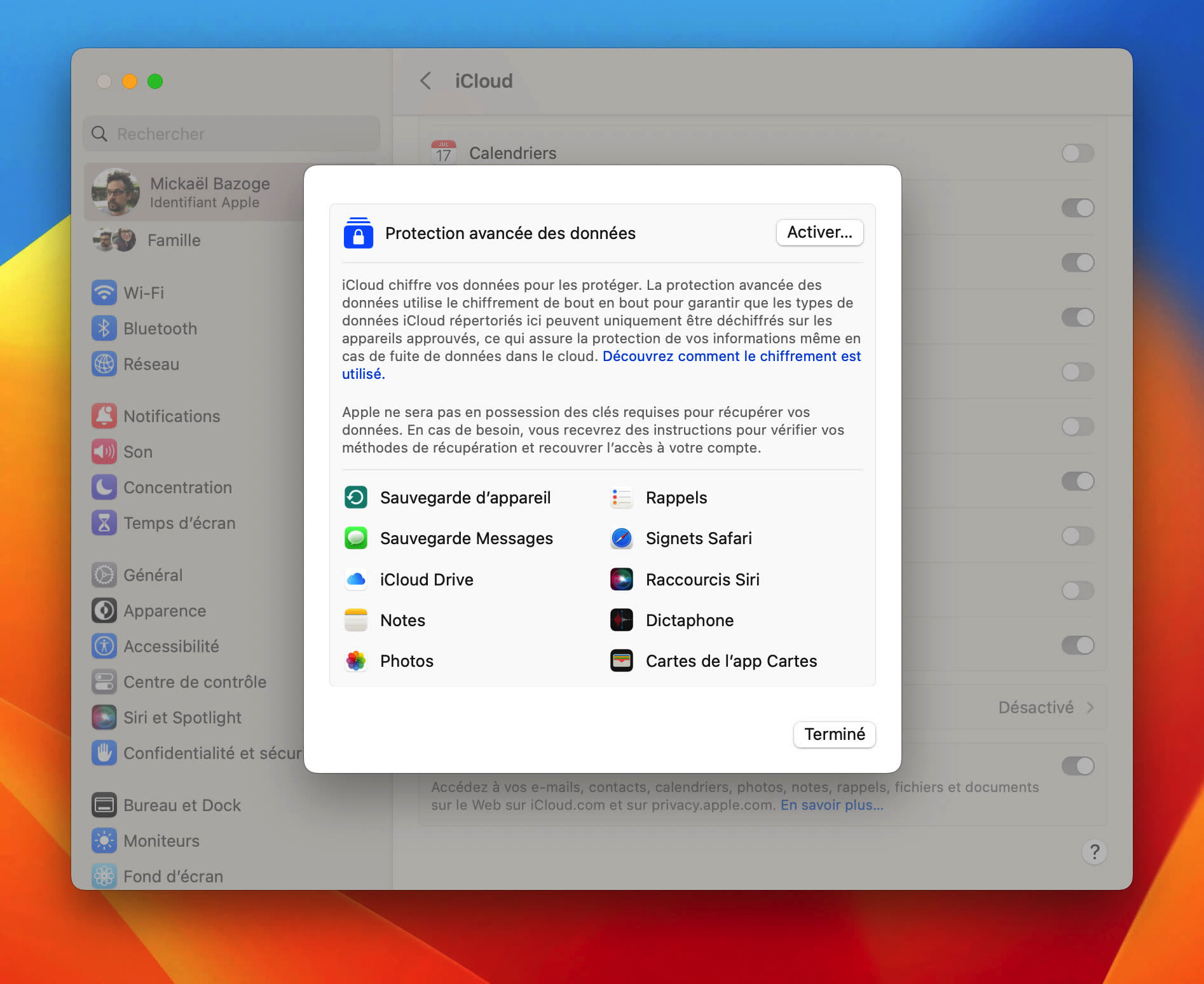Click the Apparence icon in sidebar
The width and height of the screenshot is (1204, 984).
coord(104,610)
